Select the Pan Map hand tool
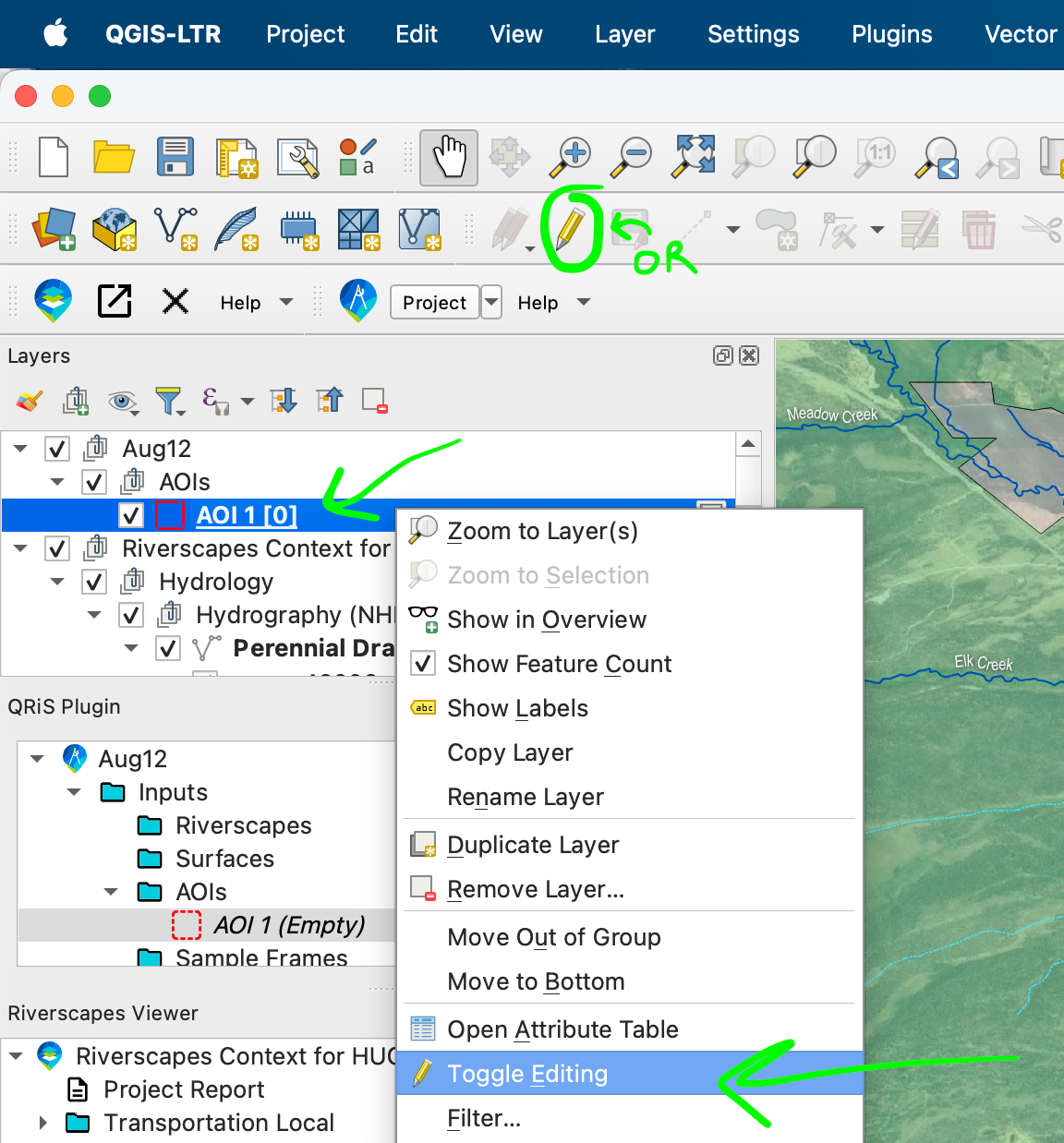Screen dimensions: 1064x1143 click(x=449, y=156)
